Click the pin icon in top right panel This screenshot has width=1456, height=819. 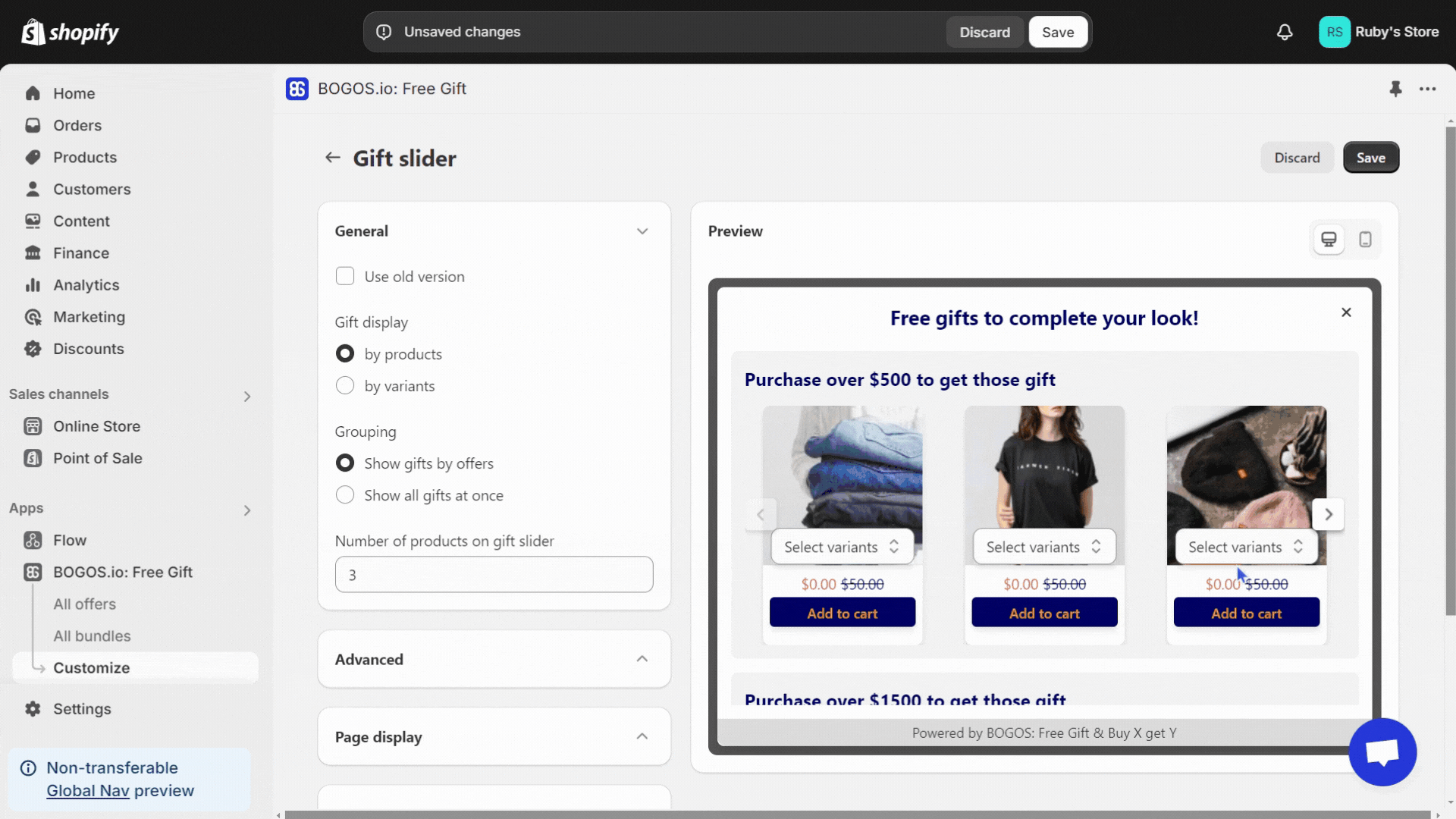pos(1396,87)
